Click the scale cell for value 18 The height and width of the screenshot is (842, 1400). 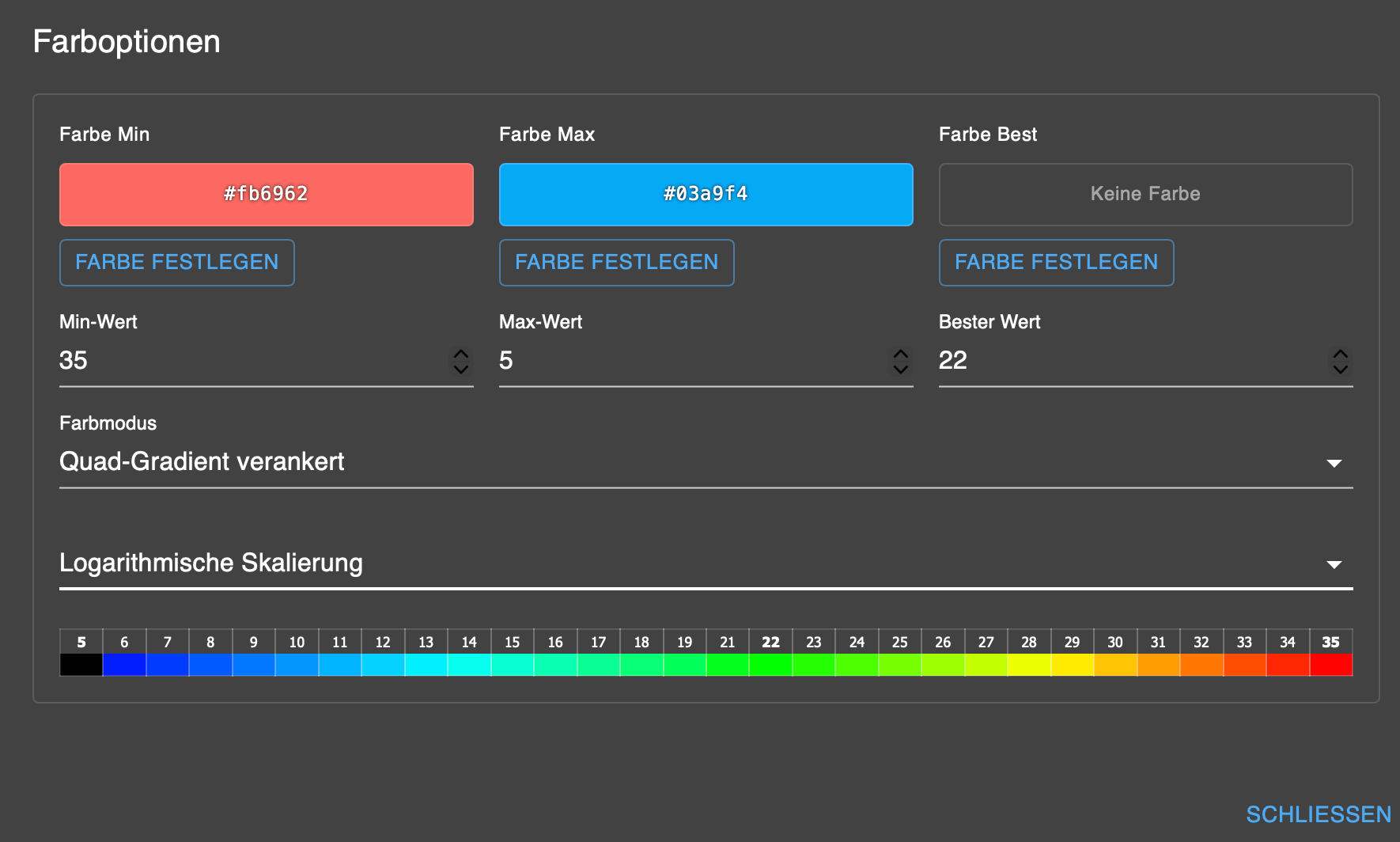(641, 653)
